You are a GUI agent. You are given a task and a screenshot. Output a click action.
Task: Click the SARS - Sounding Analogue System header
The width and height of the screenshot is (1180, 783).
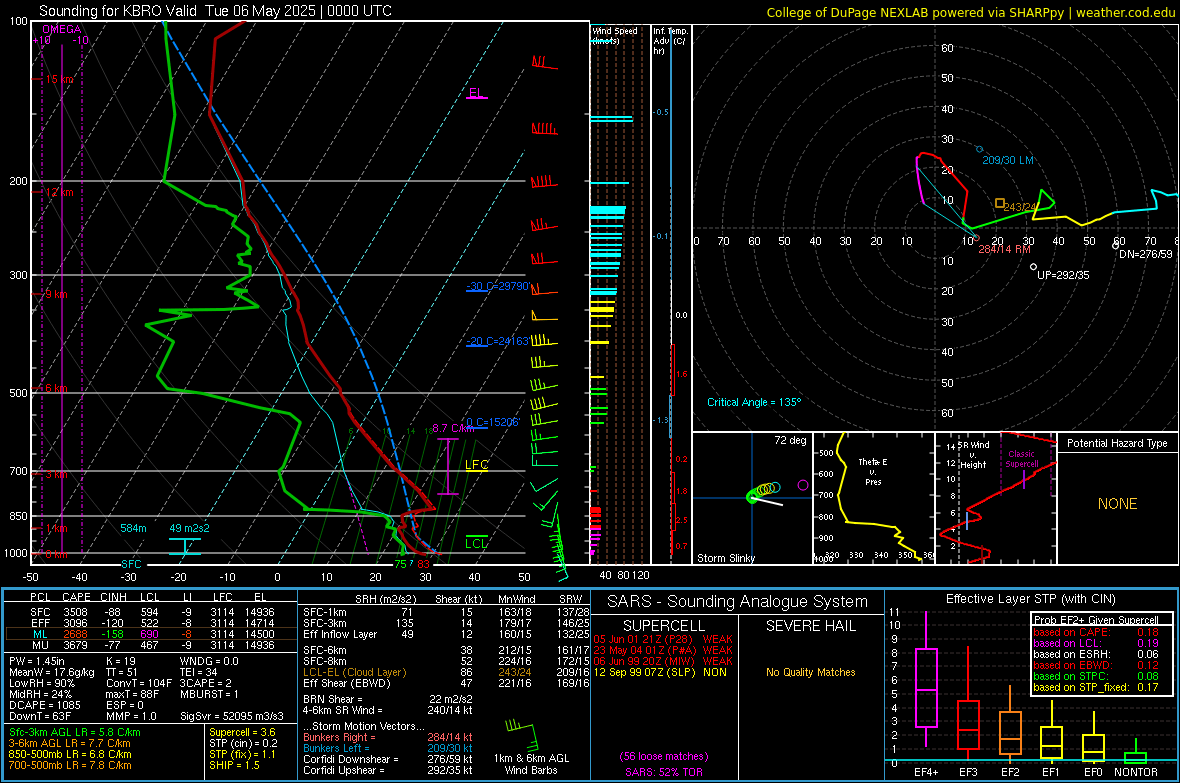737,602
